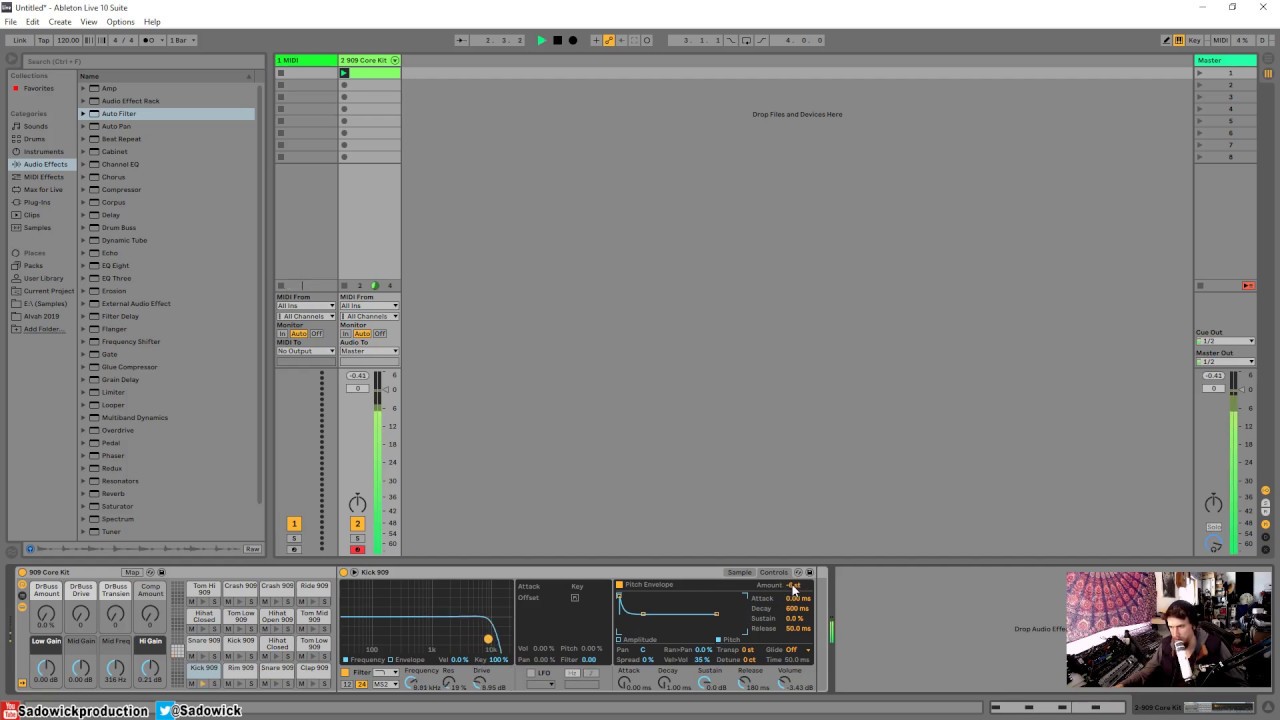This screenshot has height=720, width=1280.
Task: Activate the Draw Mode pencil icon
Action: (x=1166, y=40)
